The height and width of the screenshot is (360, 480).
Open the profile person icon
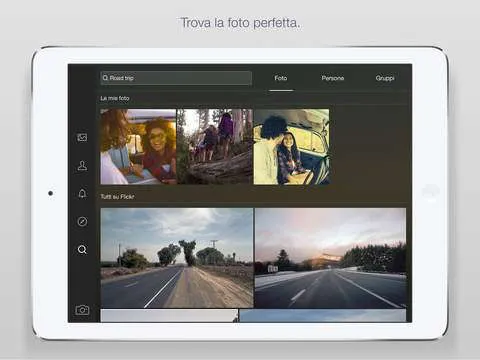[82, 165]
